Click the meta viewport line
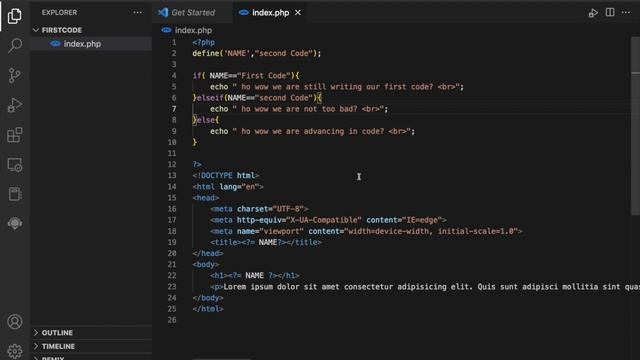Screen dimensions: 640x360 (366, 231)
